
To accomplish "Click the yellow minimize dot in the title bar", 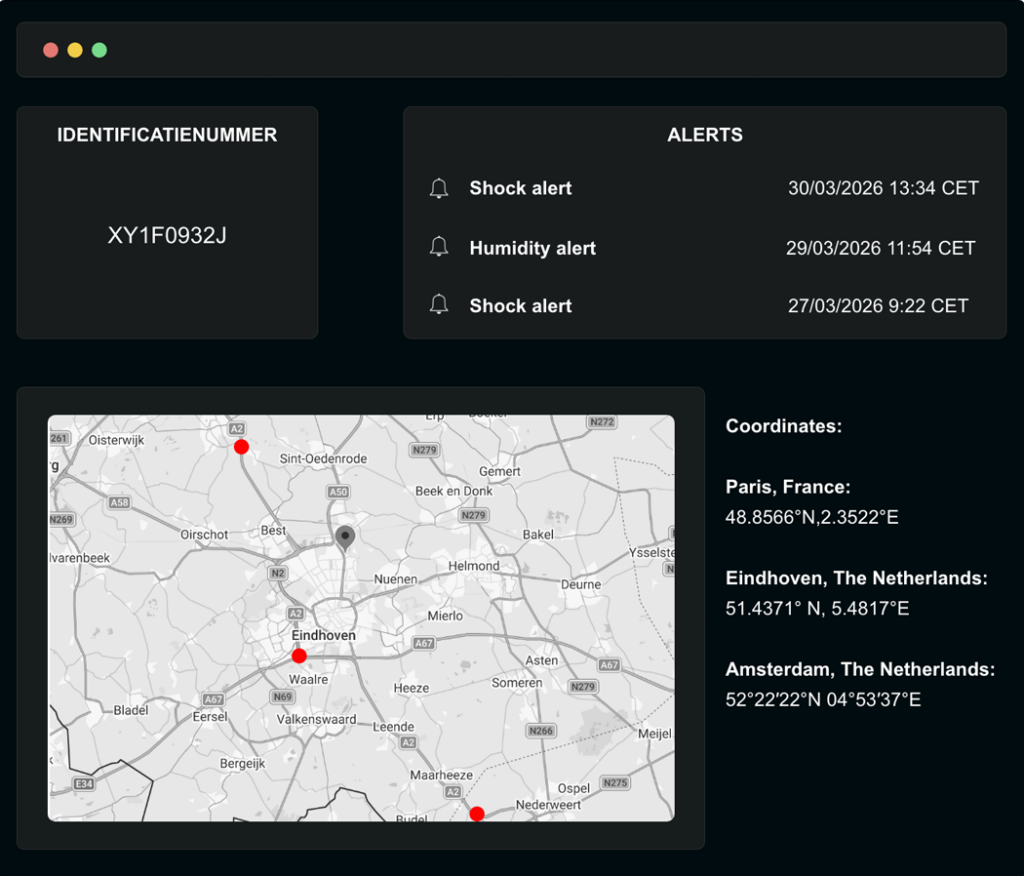I will [x=75, y=50].
